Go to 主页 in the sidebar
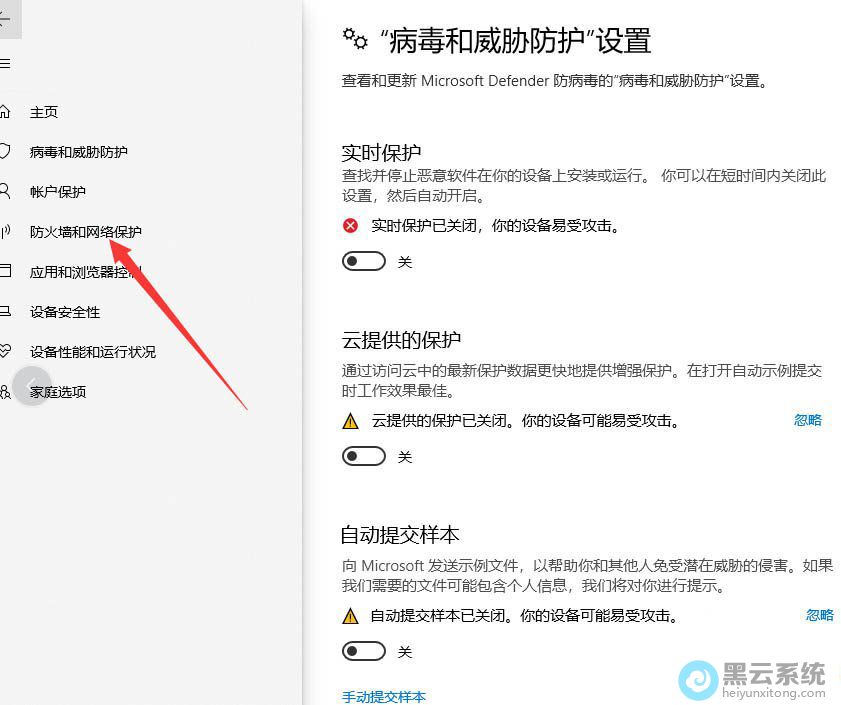Screen dimensions: 841x705 point(44,112)
